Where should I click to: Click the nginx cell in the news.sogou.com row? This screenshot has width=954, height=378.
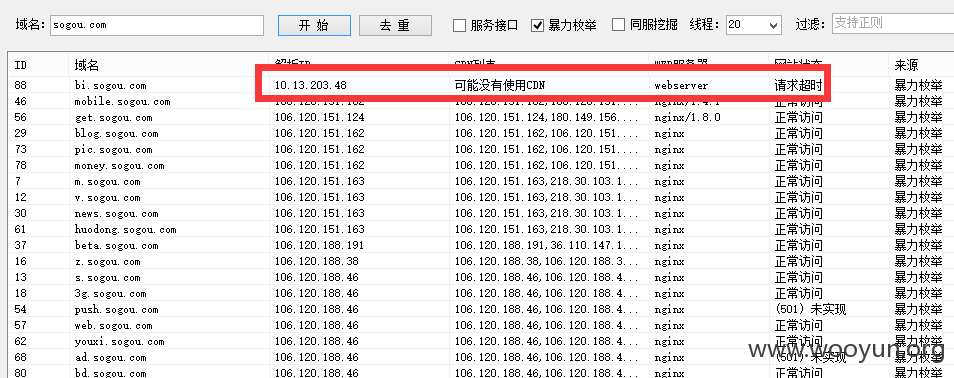point(669,214)
